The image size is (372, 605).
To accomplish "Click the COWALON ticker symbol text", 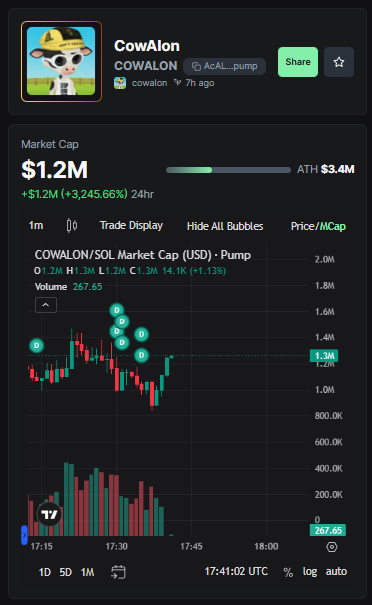I will point(145,66).
